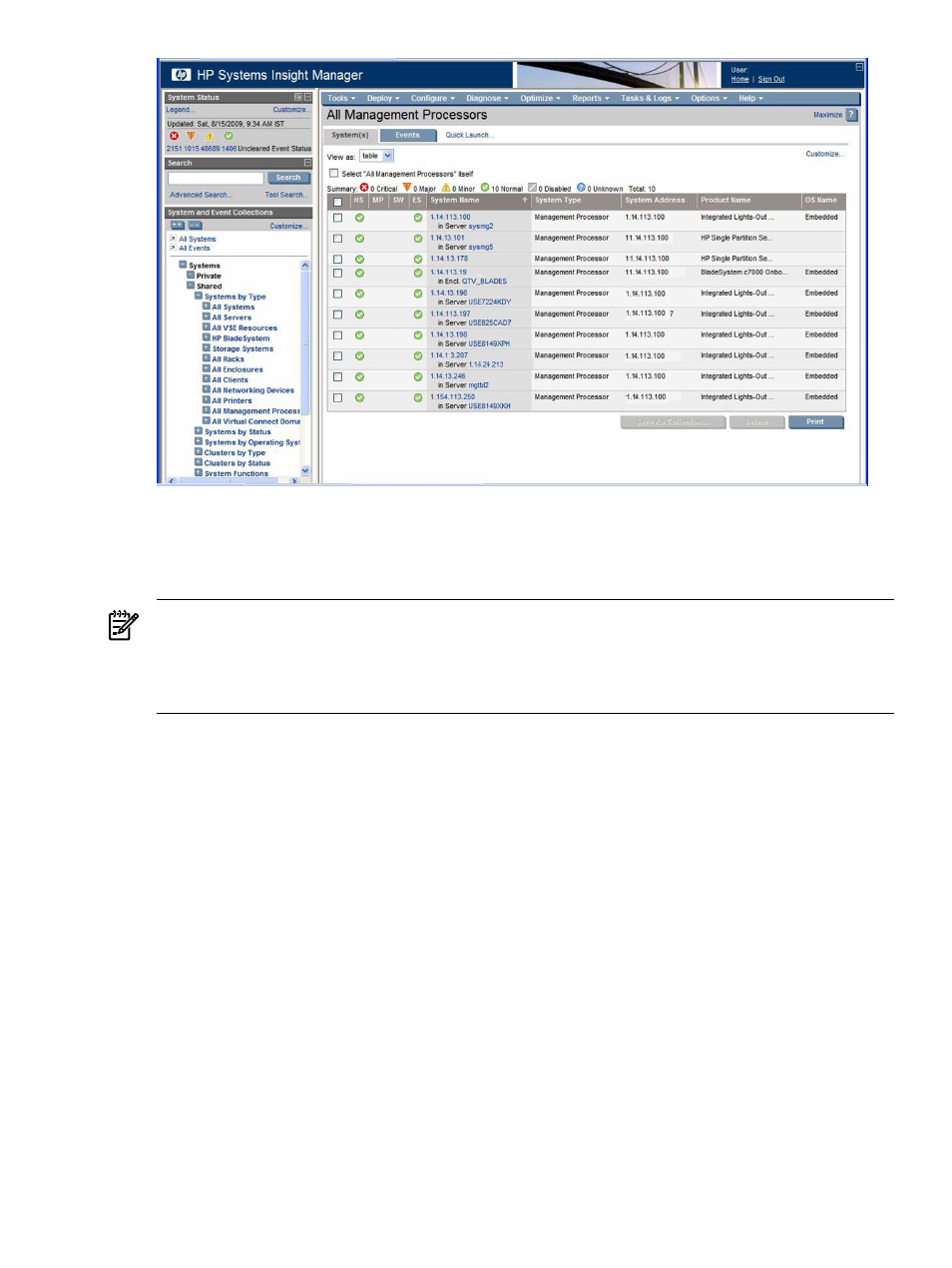
Task: Switch to the Events tab
Action: [407, 135]
